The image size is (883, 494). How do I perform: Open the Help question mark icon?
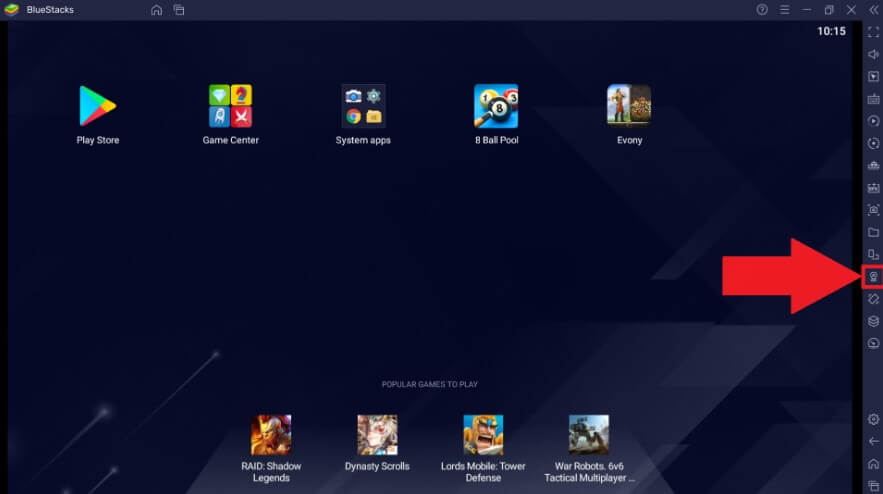(762, 10)
